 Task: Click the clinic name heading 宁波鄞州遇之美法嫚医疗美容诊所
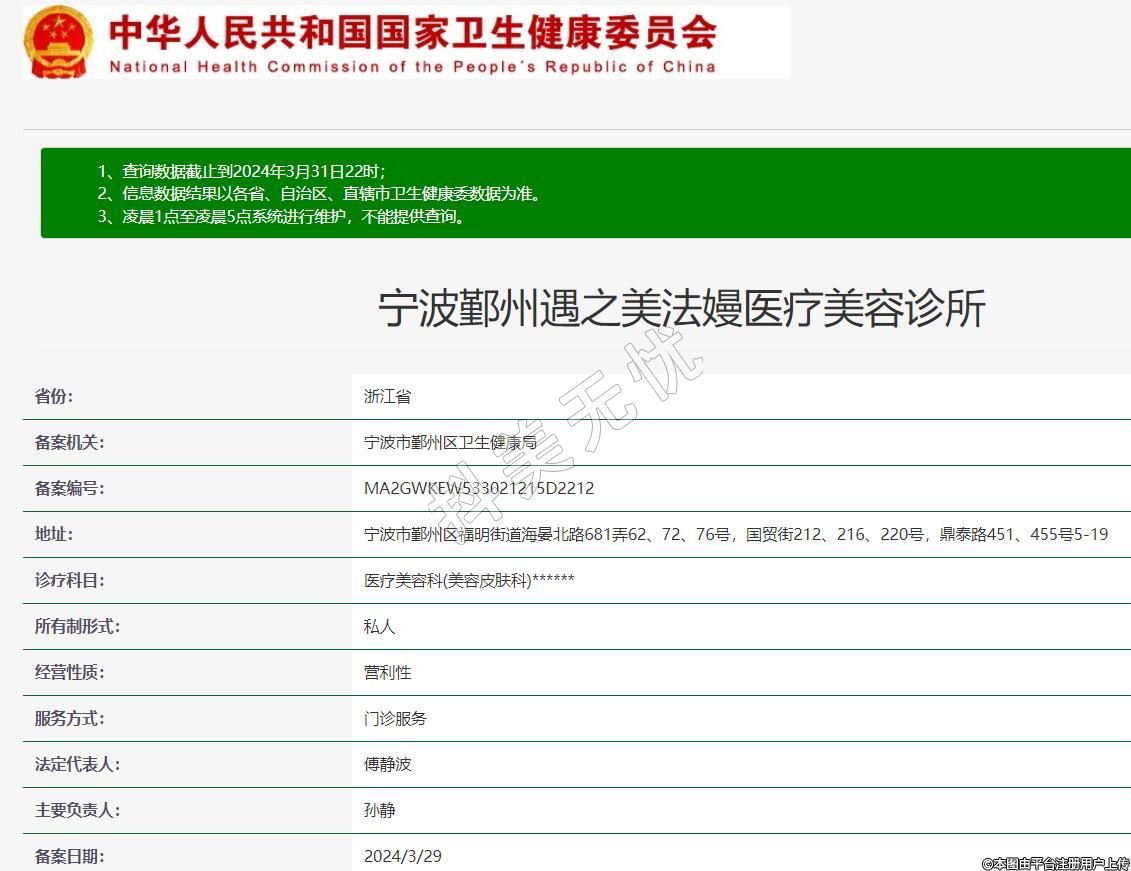681,309
